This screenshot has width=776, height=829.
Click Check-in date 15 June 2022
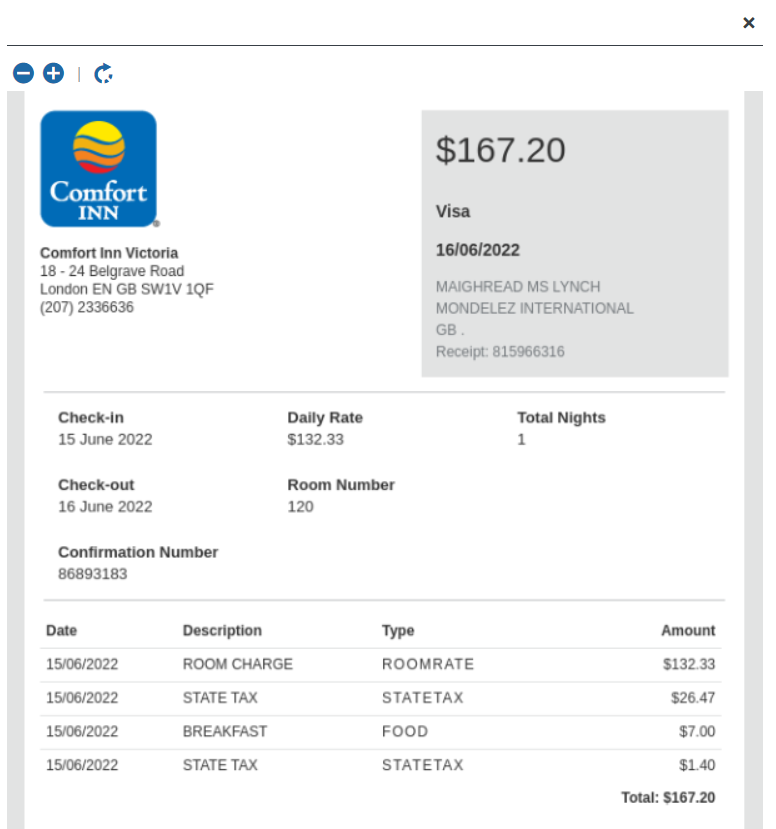105,439
